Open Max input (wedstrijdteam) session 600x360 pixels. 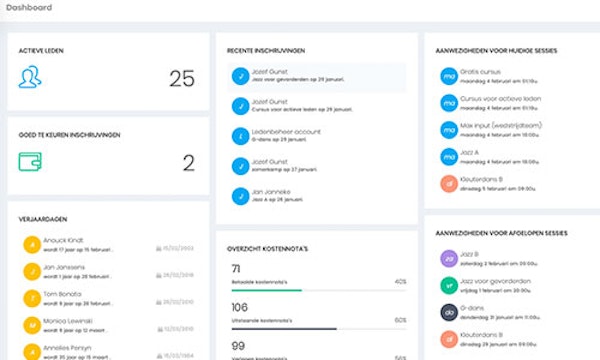pos(501,125)
